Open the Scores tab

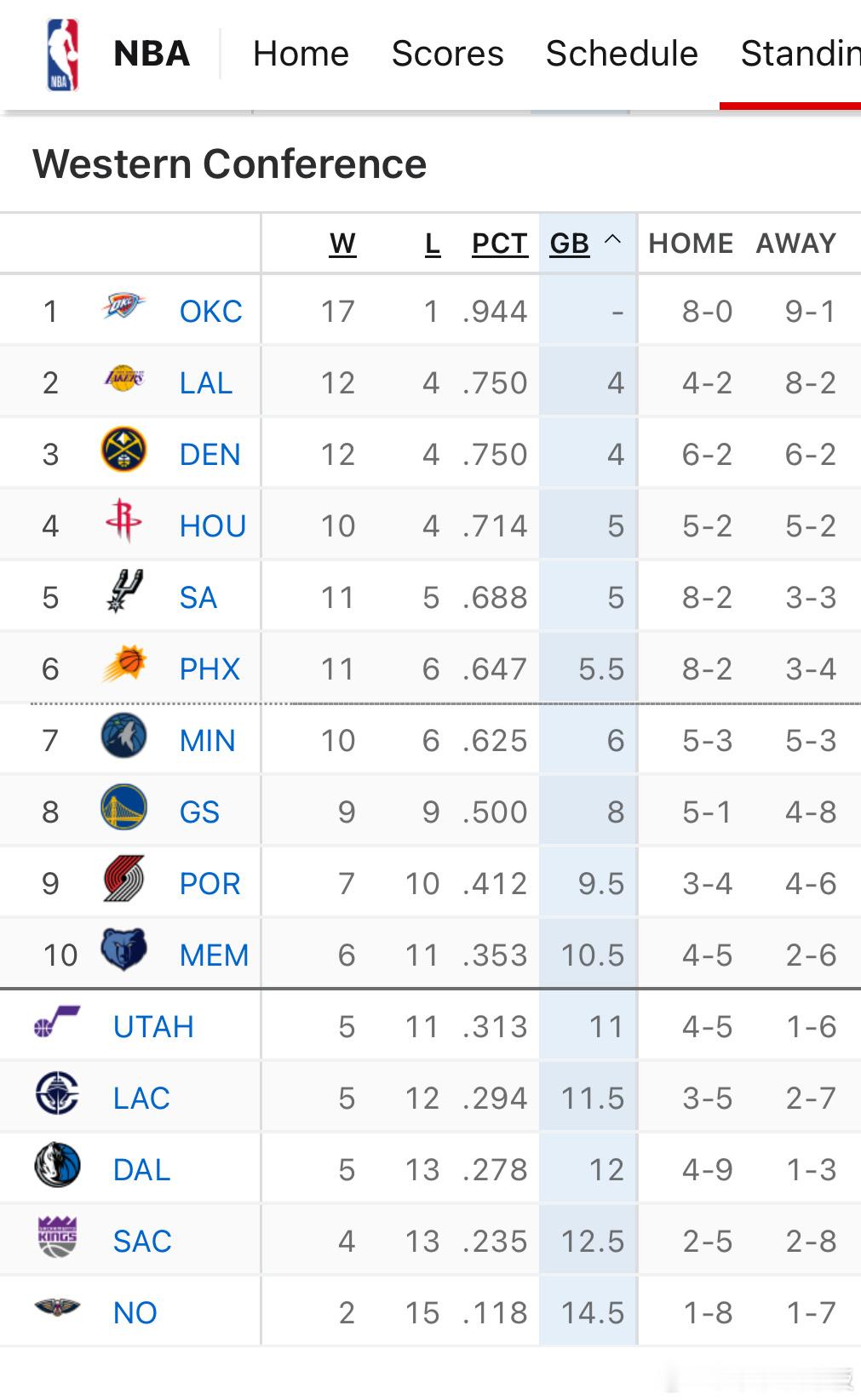pyautogui.click(x=447, y=54)
